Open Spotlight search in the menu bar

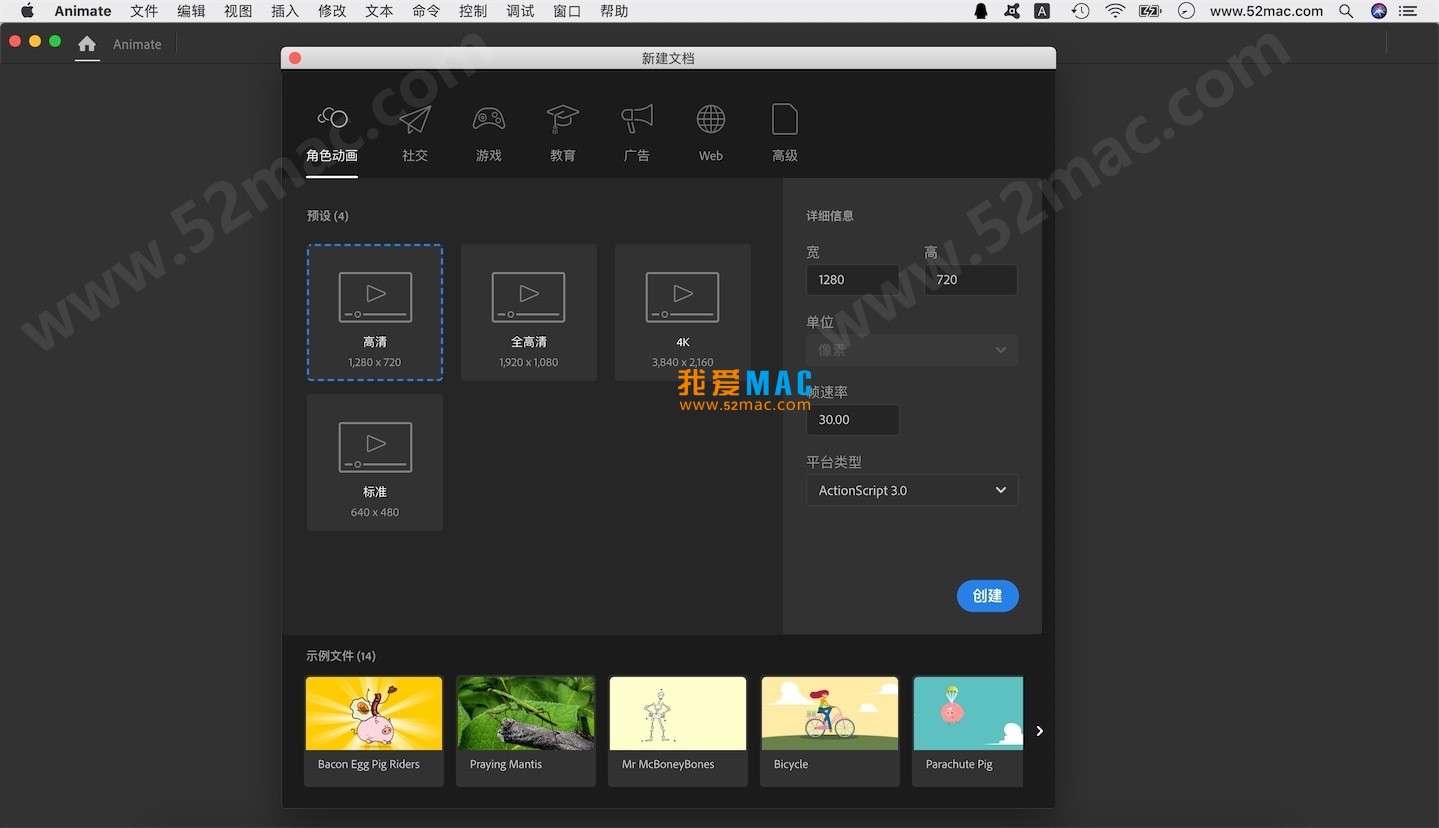1346,11
